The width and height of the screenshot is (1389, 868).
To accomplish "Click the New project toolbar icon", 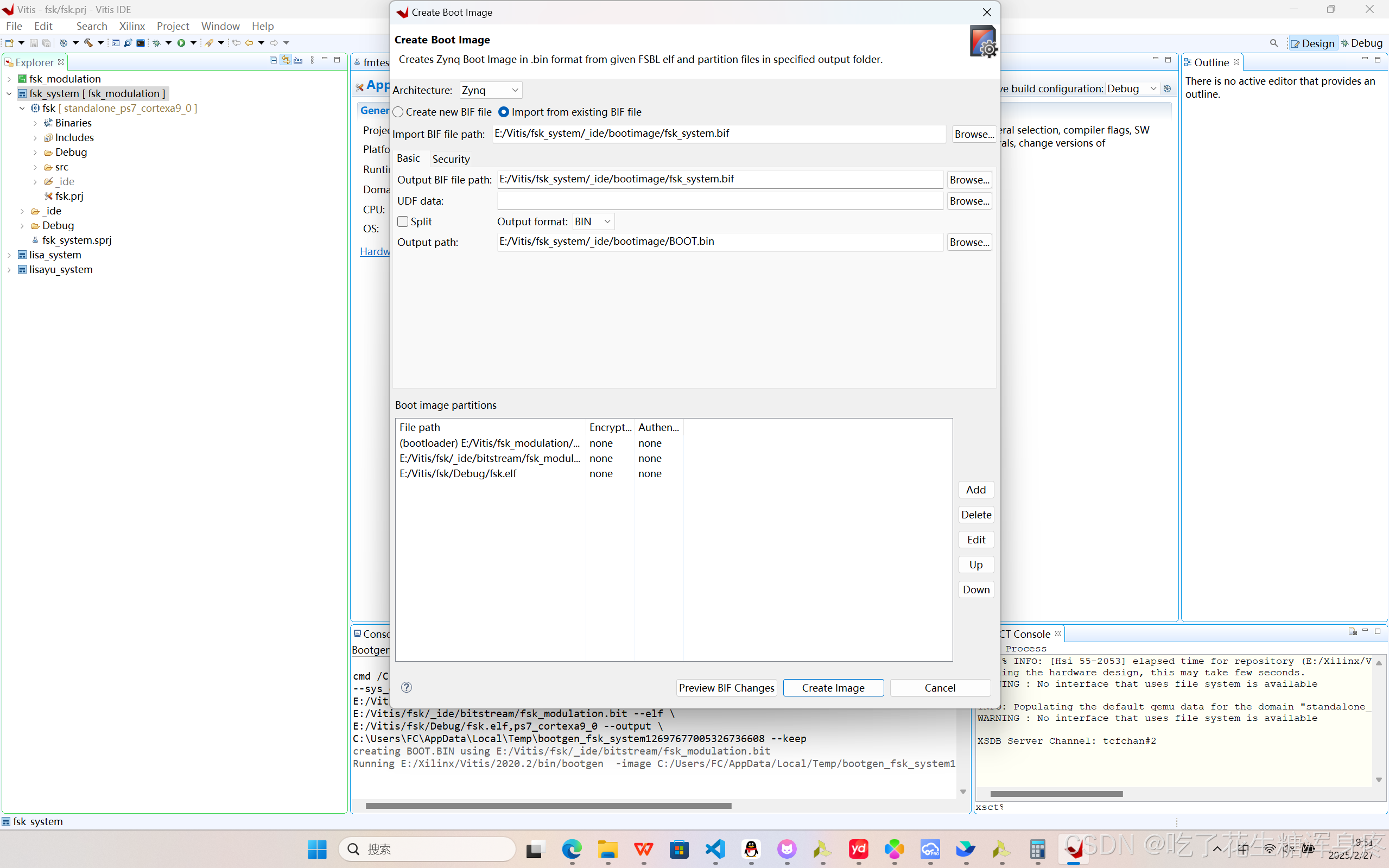I will point(9,43).
